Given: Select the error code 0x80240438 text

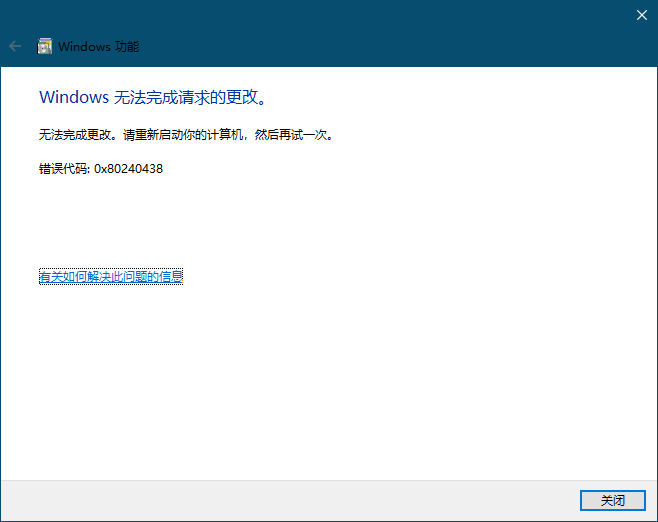Looking at the screenshot, I should coord(128,169).
